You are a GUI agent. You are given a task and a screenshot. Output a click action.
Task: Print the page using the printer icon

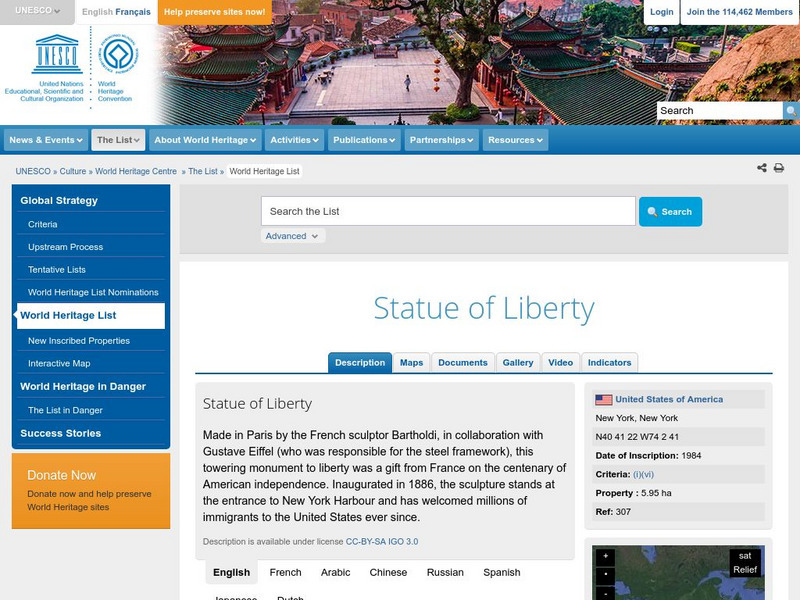tap(779, 168)
